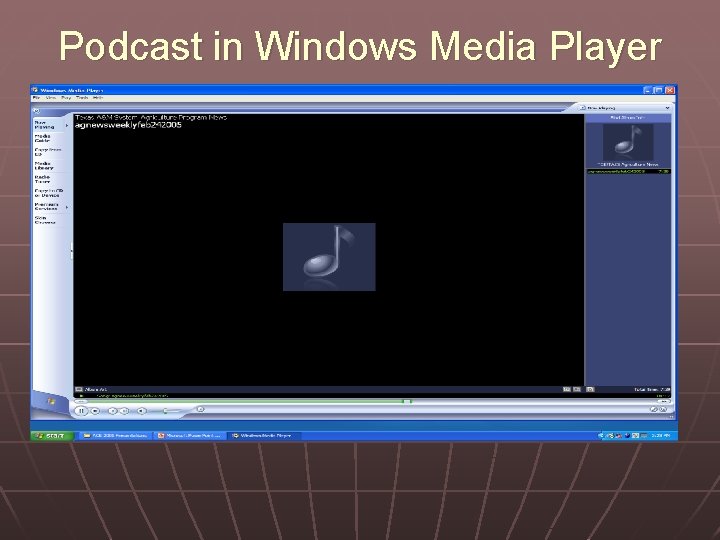Click the taskbar clock
Image resolution: width=720 pixels, height=540 pixels.
[x=661, y=435]
